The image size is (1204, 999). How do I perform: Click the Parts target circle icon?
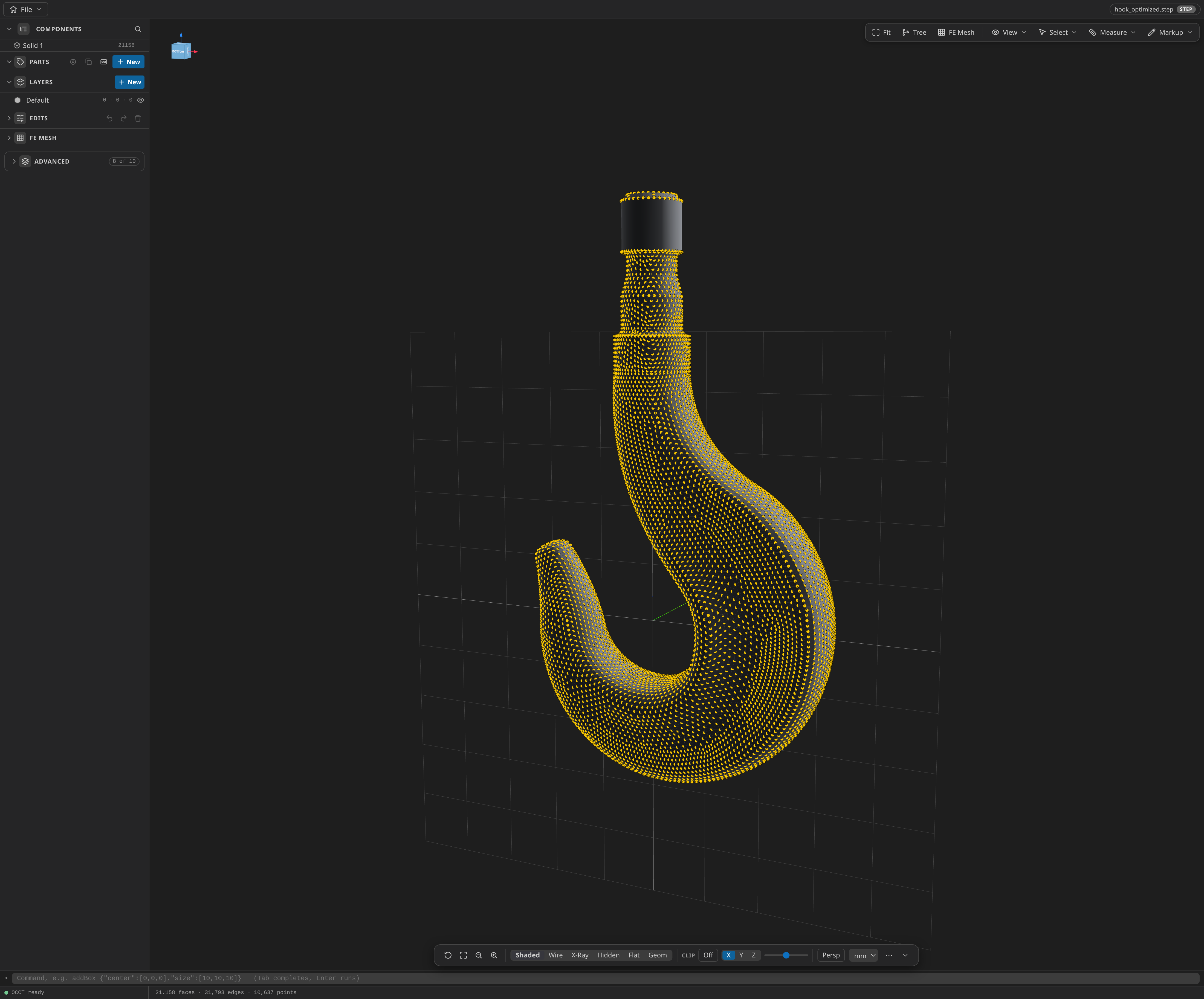point(73,62)
